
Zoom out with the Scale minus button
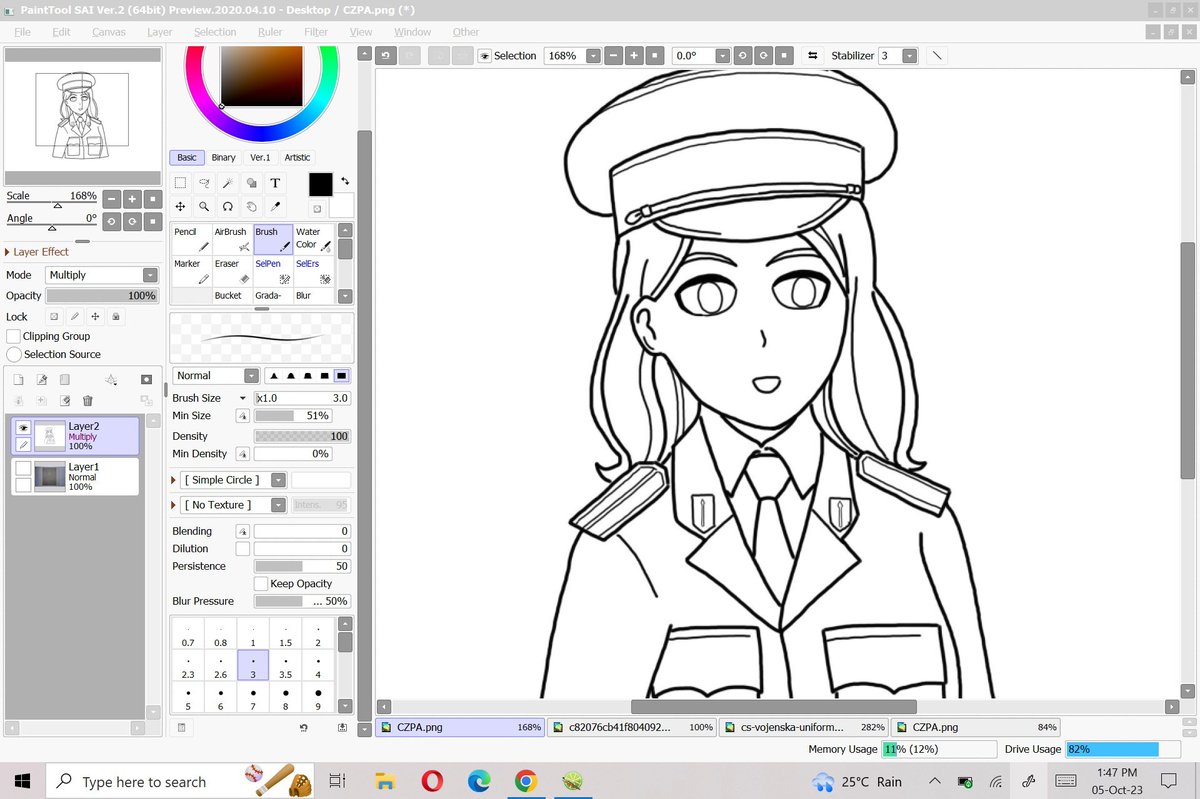click(x=111, y=198)
